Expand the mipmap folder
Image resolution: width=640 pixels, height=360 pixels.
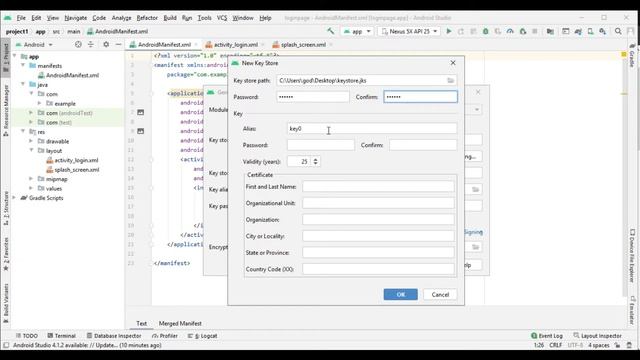(31, 178)
